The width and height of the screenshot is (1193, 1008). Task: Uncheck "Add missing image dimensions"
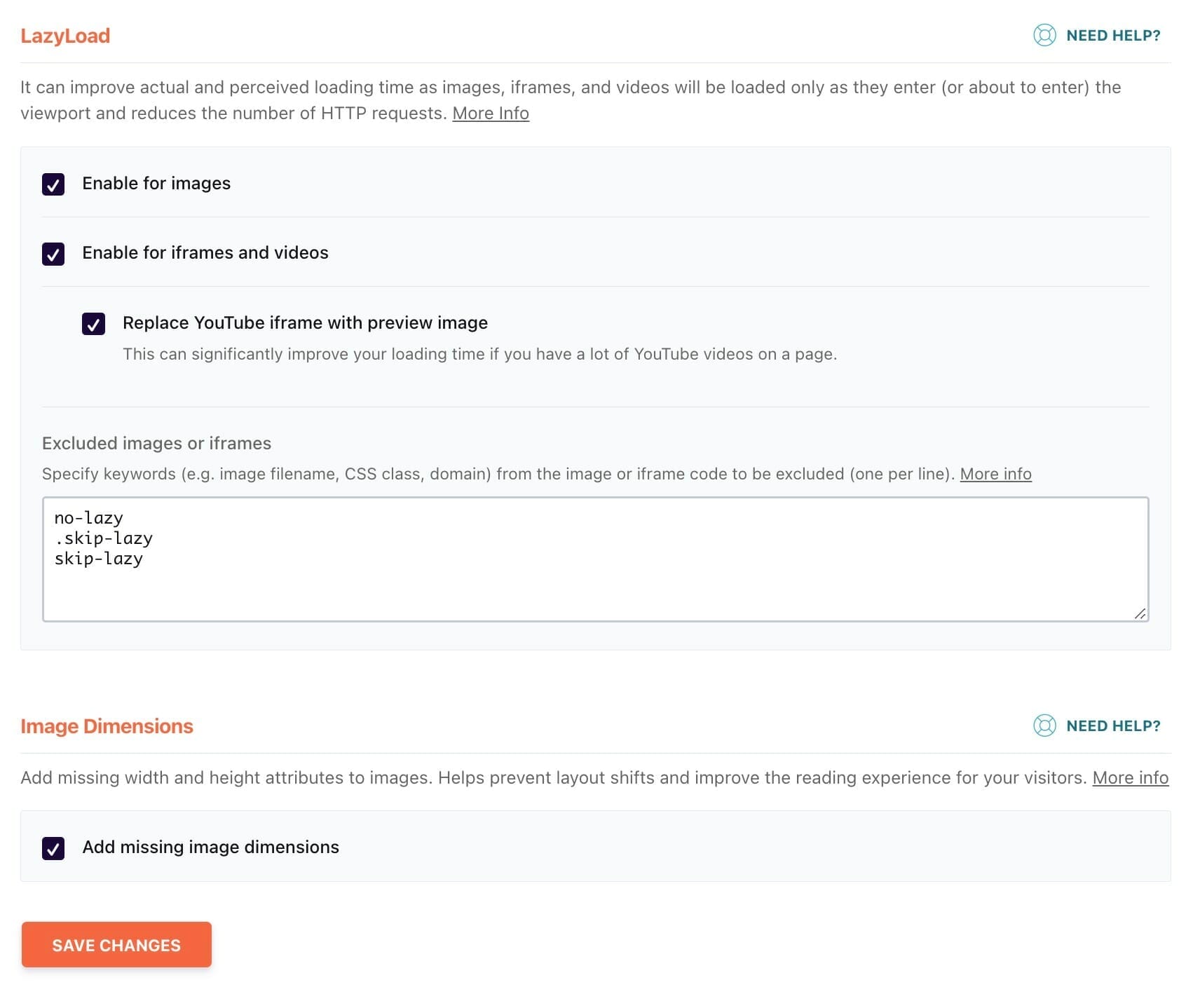[x=53, y=847]
